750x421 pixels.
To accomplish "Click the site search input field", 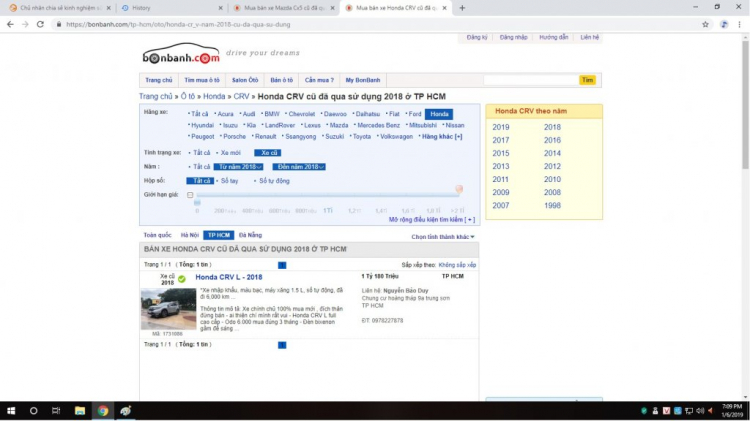I will tap(531, 80).
